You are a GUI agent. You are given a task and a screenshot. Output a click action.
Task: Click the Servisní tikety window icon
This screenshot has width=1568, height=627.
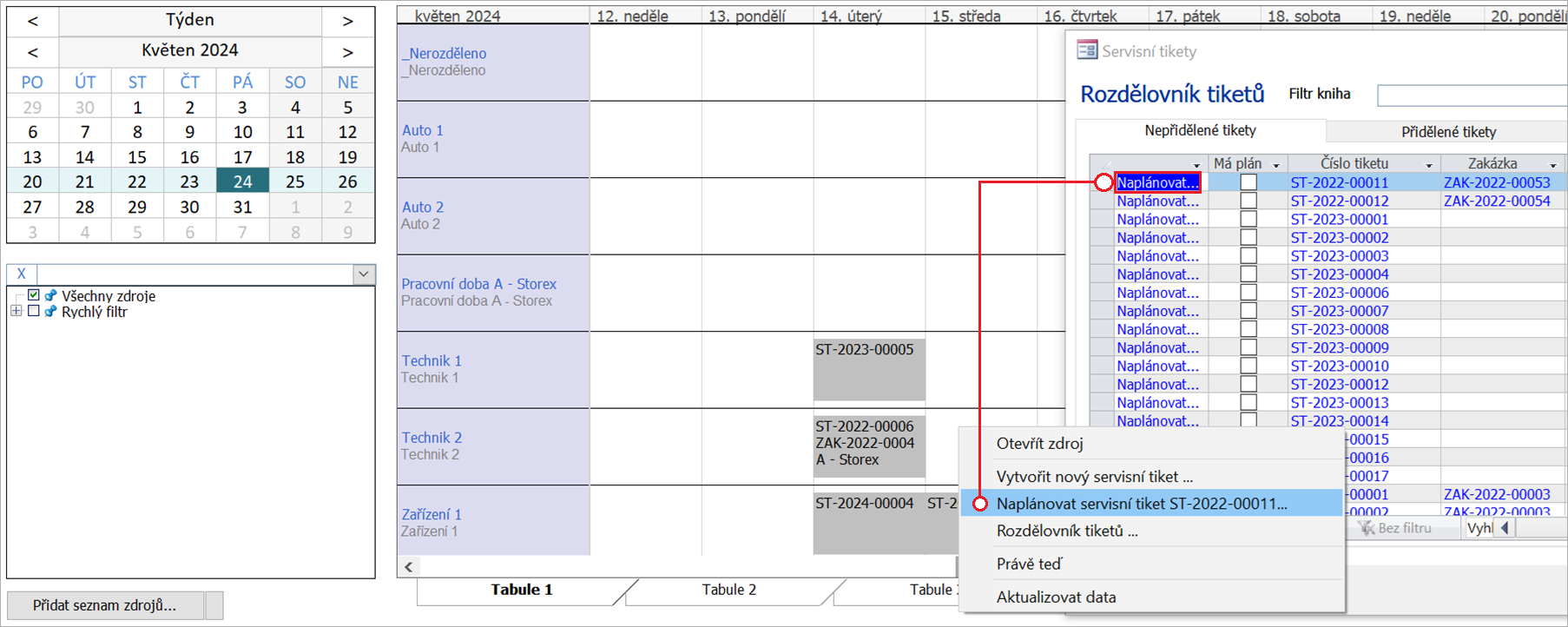[x=1087, y=50]
